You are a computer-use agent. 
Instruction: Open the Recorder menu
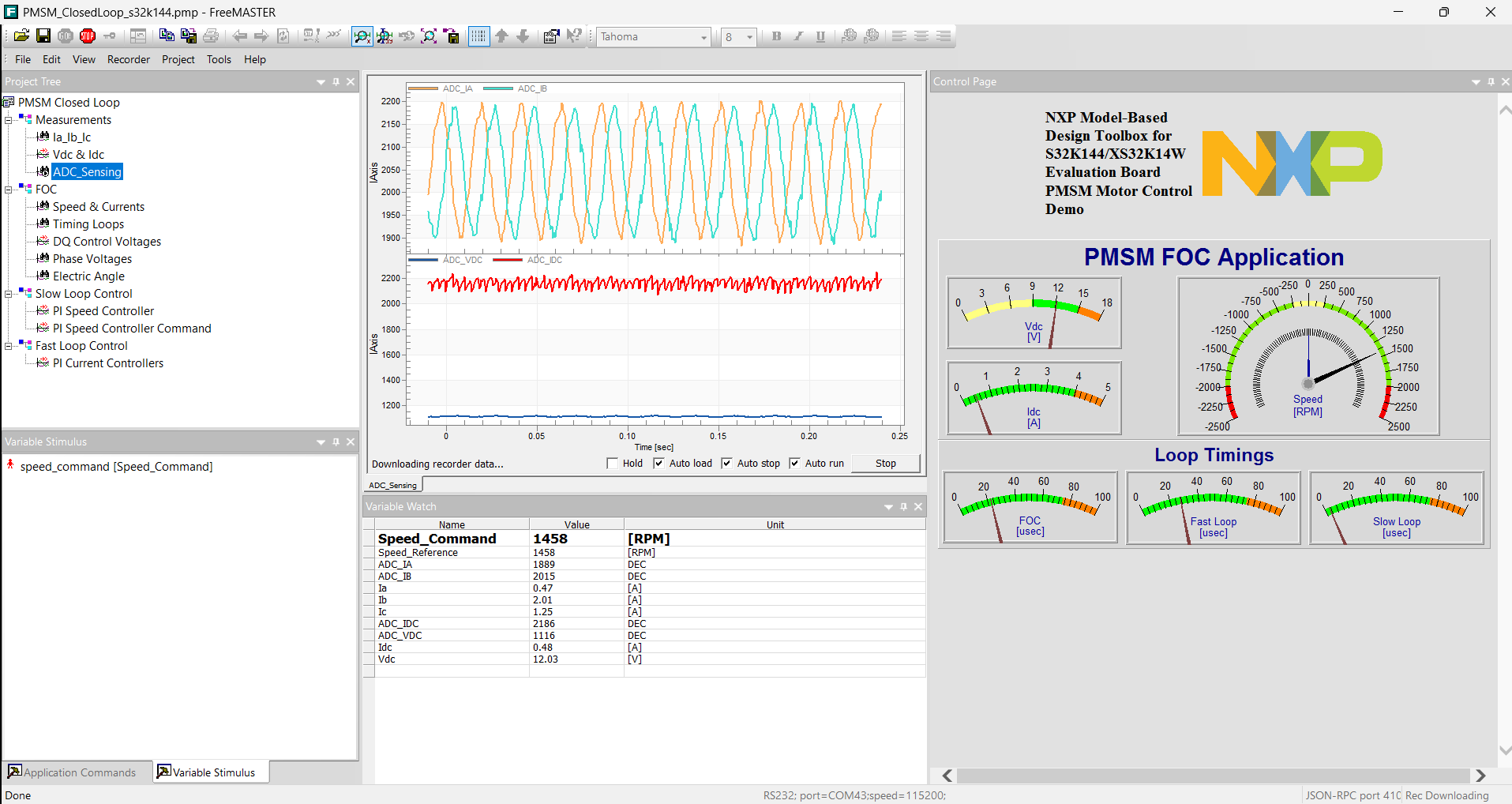coord(128,59)
